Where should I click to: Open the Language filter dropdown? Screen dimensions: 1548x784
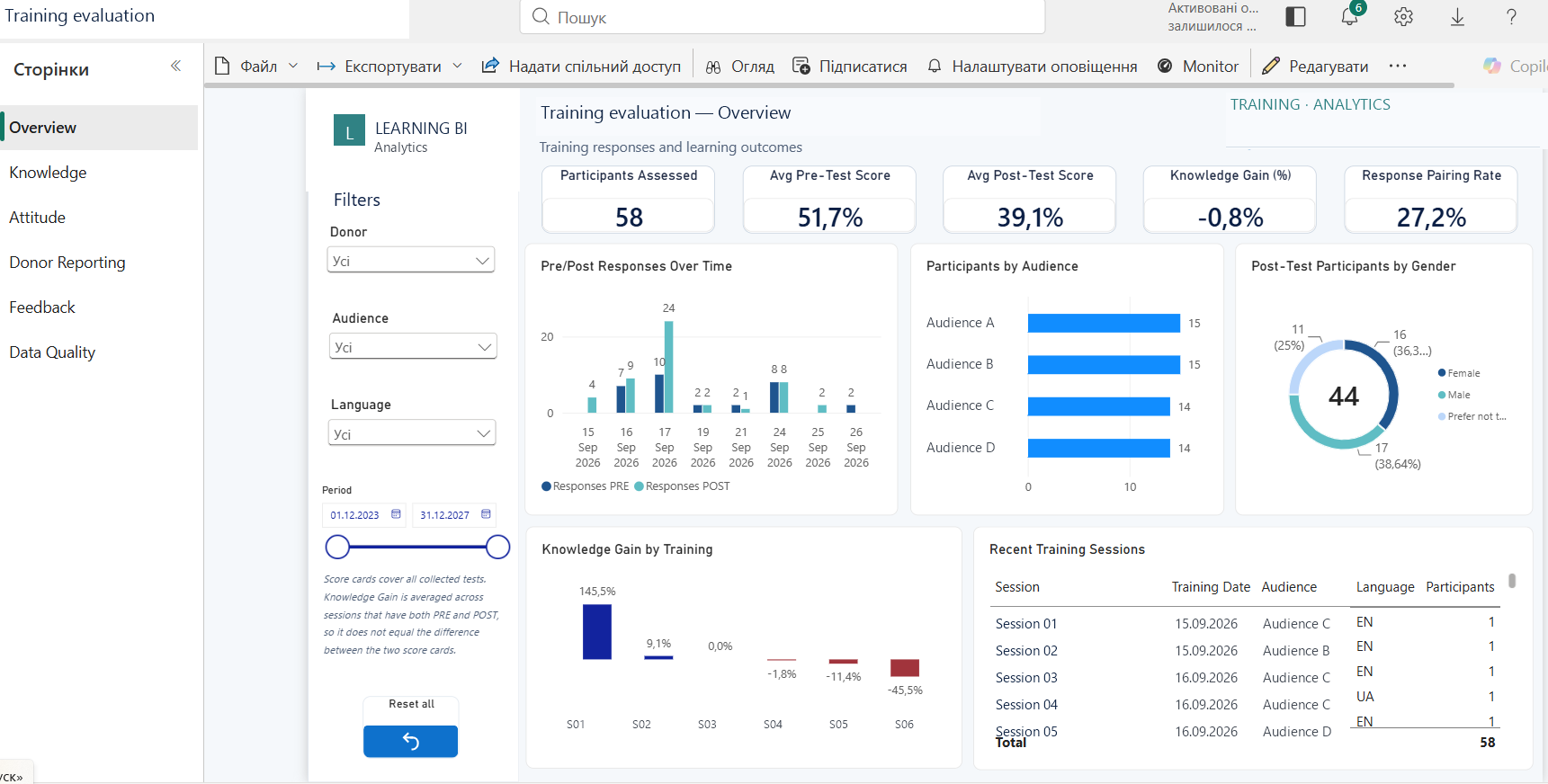(412, 433)
